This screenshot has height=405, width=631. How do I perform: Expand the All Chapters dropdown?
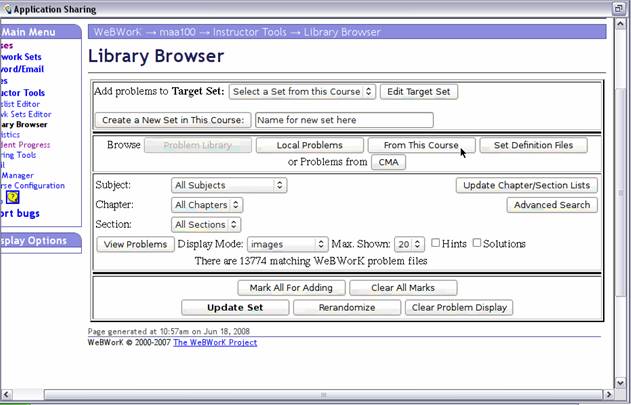207,205
